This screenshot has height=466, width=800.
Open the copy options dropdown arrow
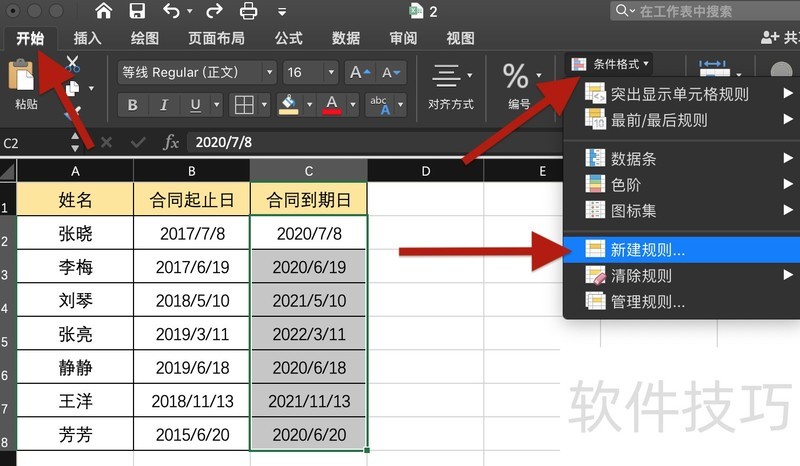[x=91, y=88]
